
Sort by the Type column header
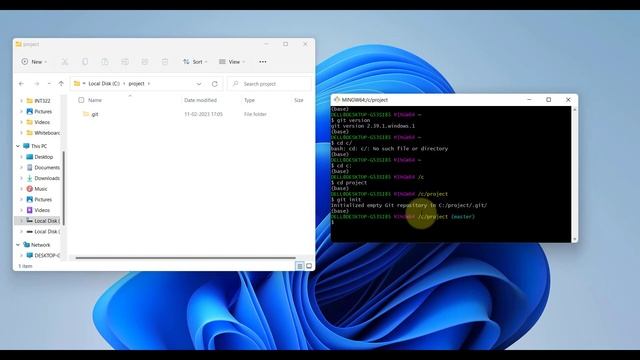(x=249, y=100)
